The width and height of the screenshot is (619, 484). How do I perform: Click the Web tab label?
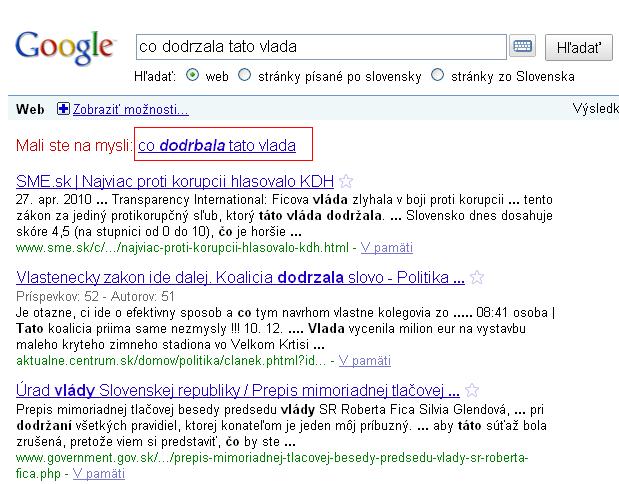(30, 109)
